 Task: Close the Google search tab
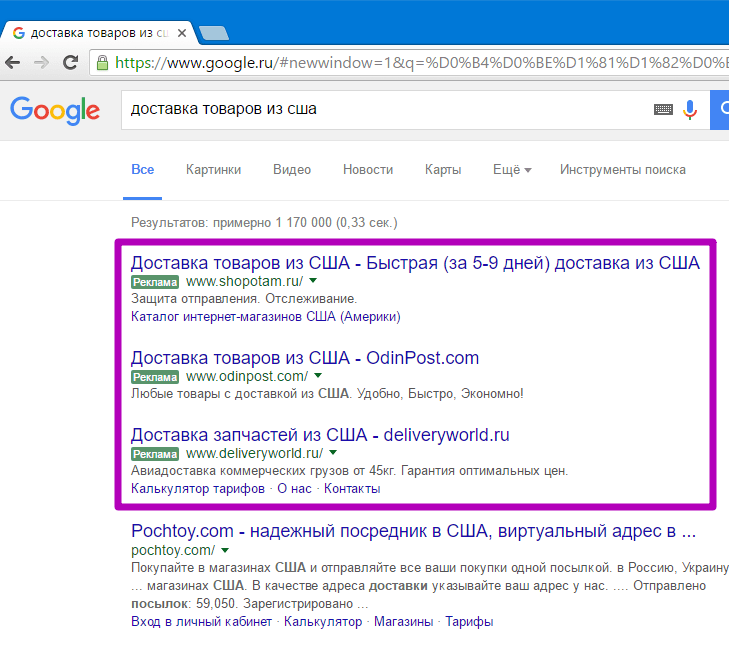pos(182,33)
